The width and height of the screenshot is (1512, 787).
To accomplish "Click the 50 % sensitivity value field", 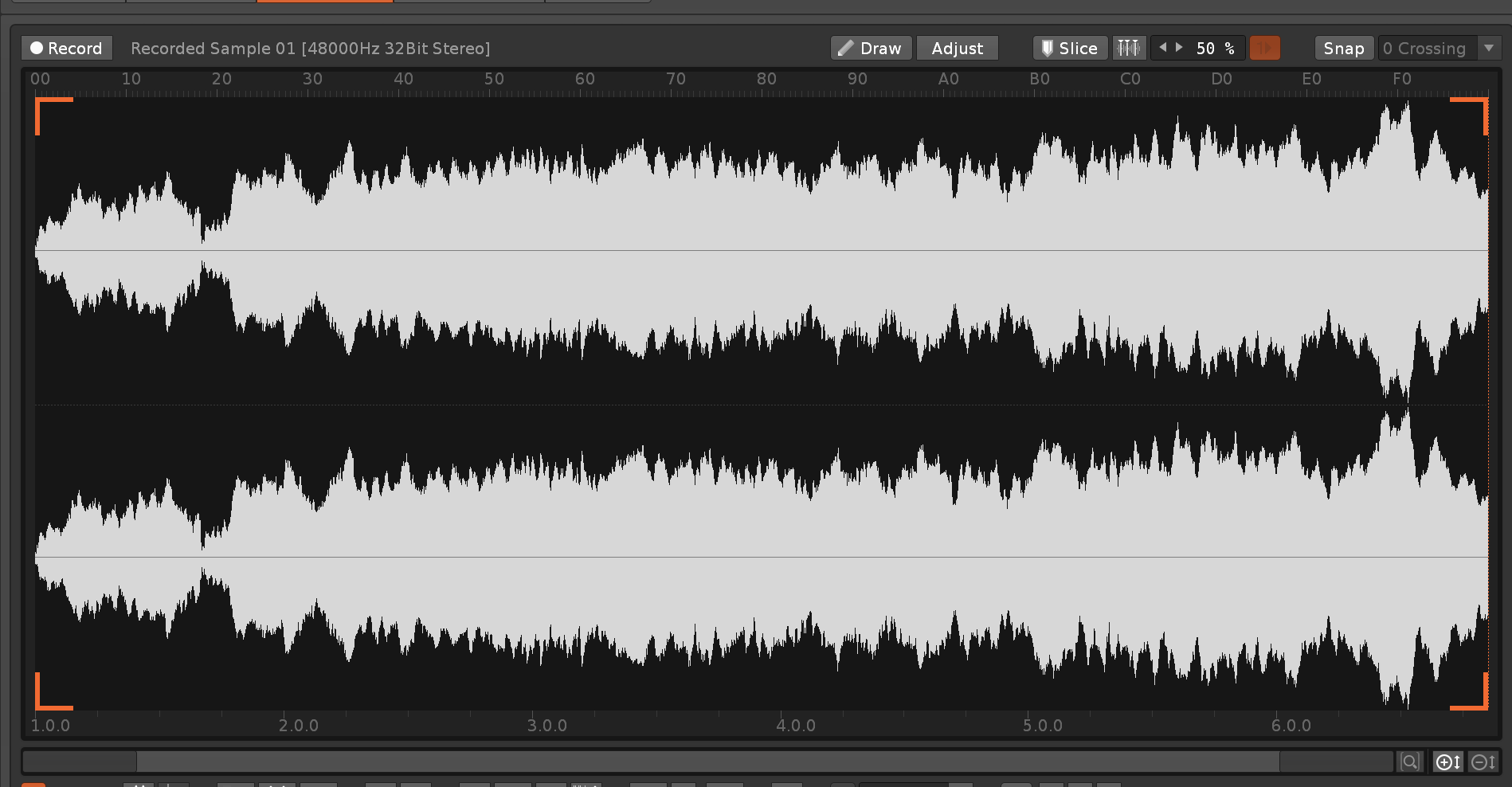I will pos(1215,49).
